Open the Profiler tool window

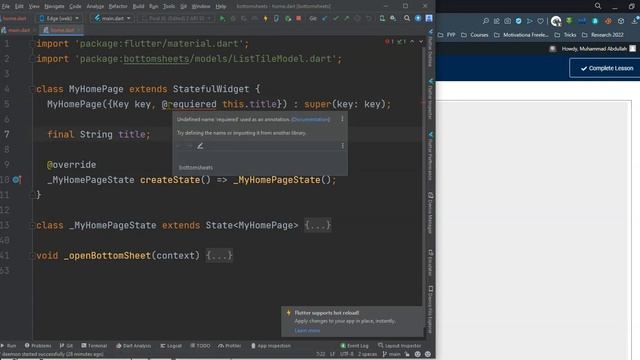pos(230,346)
